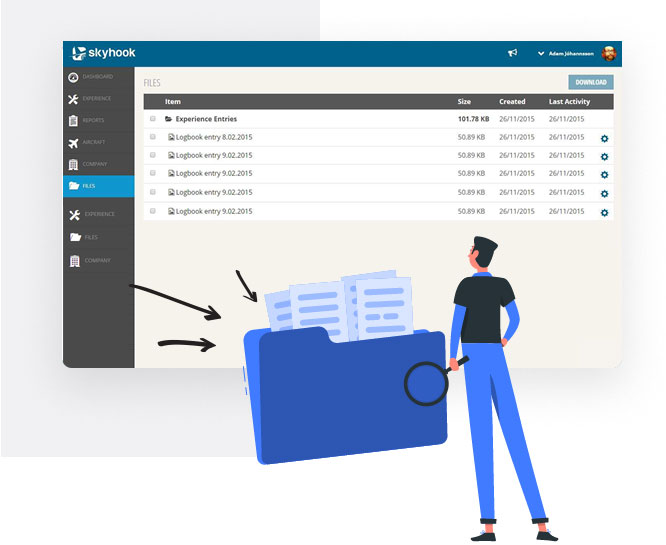666x545 pixels.
Task: Open settings gear for Logbook entry 8.02.2015
Action: pyautogui.click(x=604, y=138)
